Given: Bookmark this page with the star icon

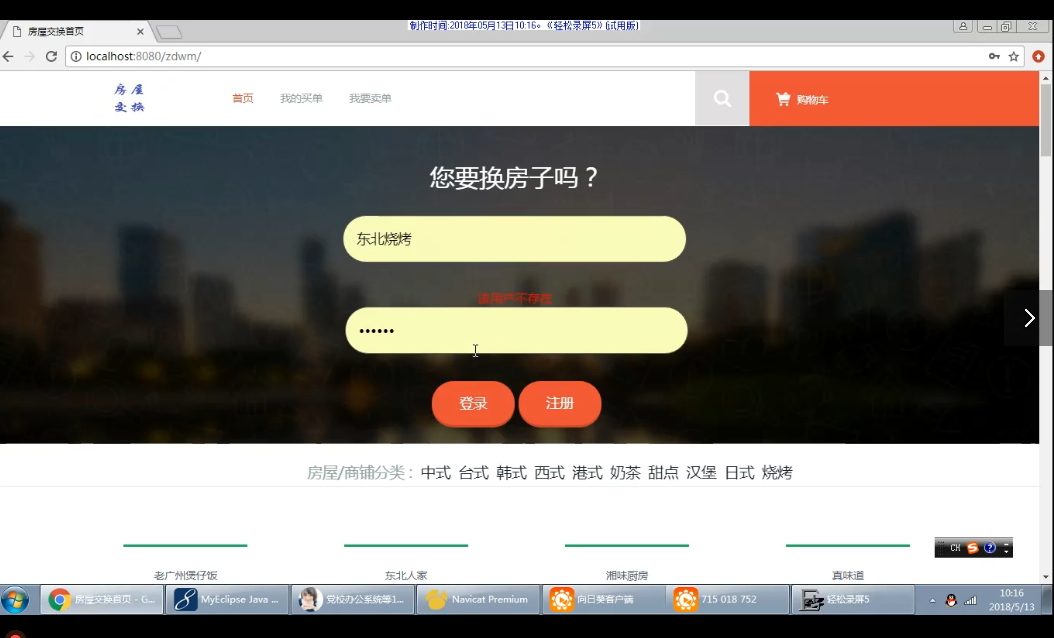Looking at the screenshot, I should coord(1014,56).
